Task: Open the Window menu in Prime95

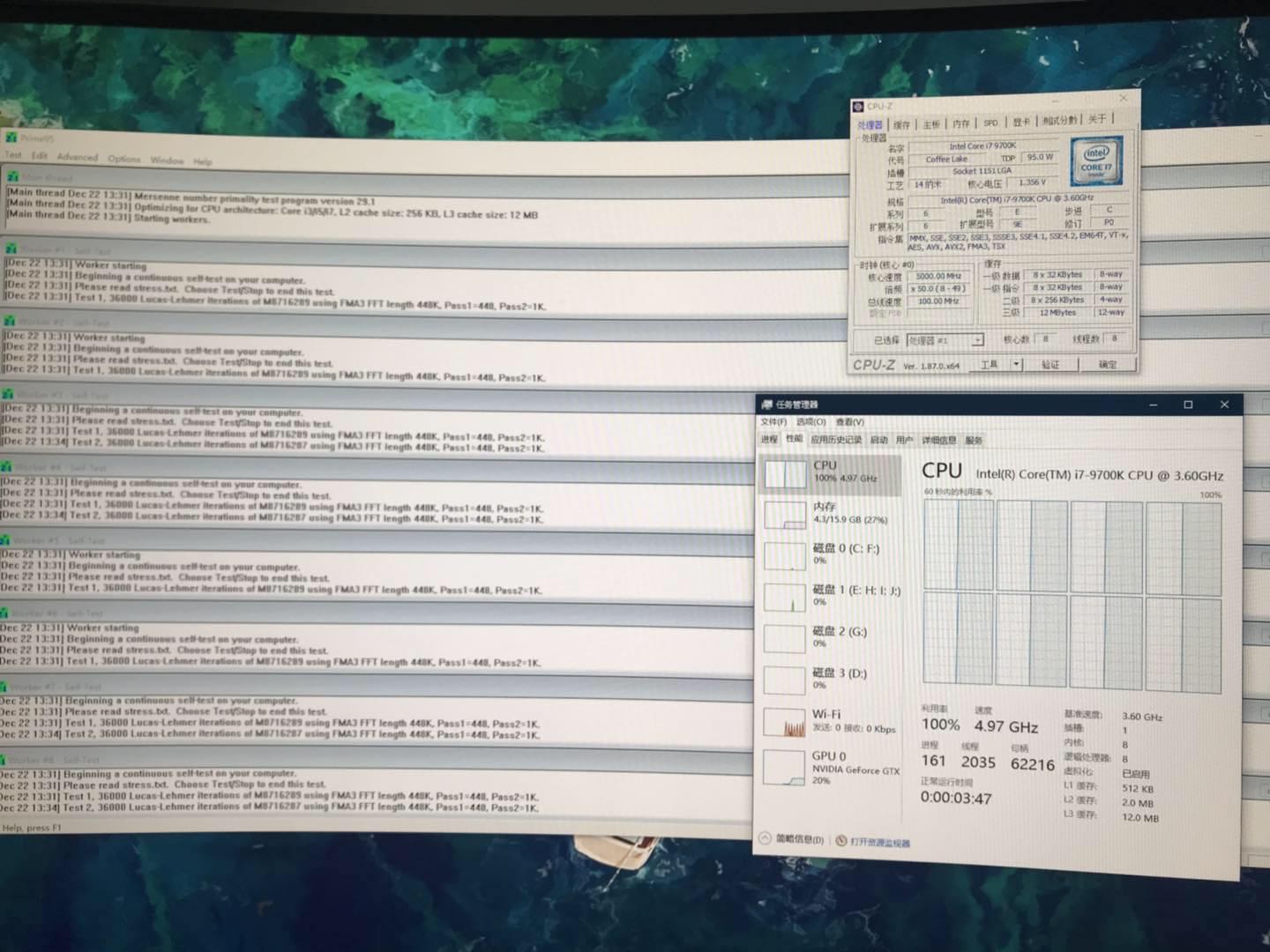Action: coord(167,160)
